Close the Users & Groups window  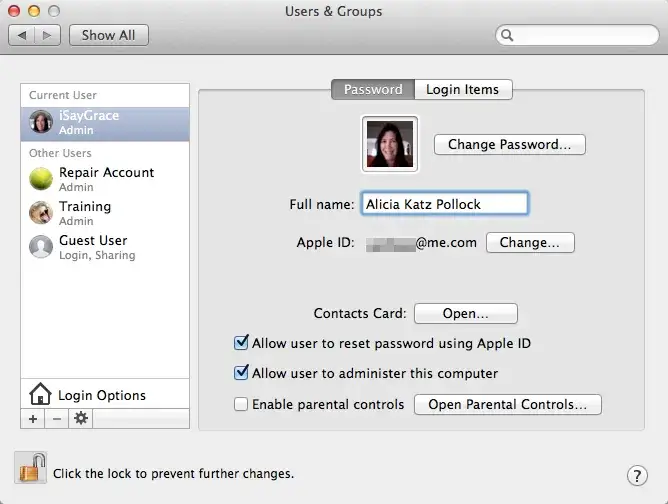[14, 11]
